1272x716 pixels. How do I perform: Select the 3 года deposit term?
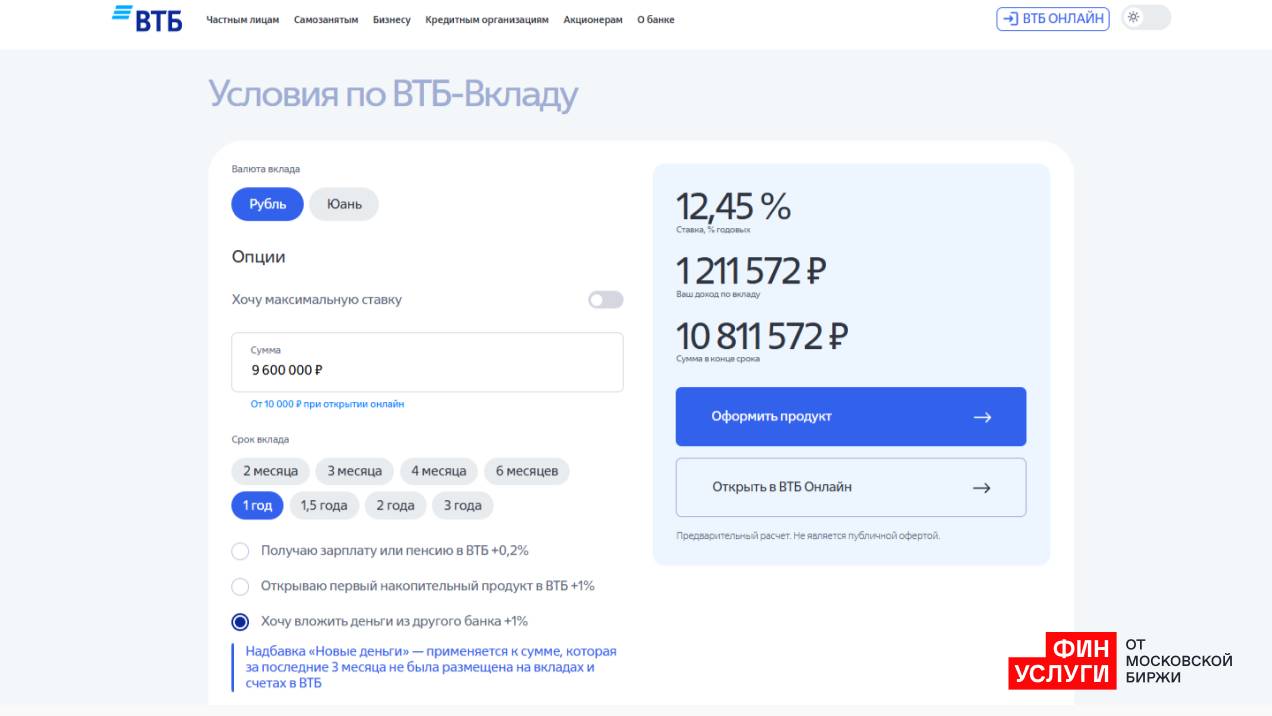click(x=462, y=506)
